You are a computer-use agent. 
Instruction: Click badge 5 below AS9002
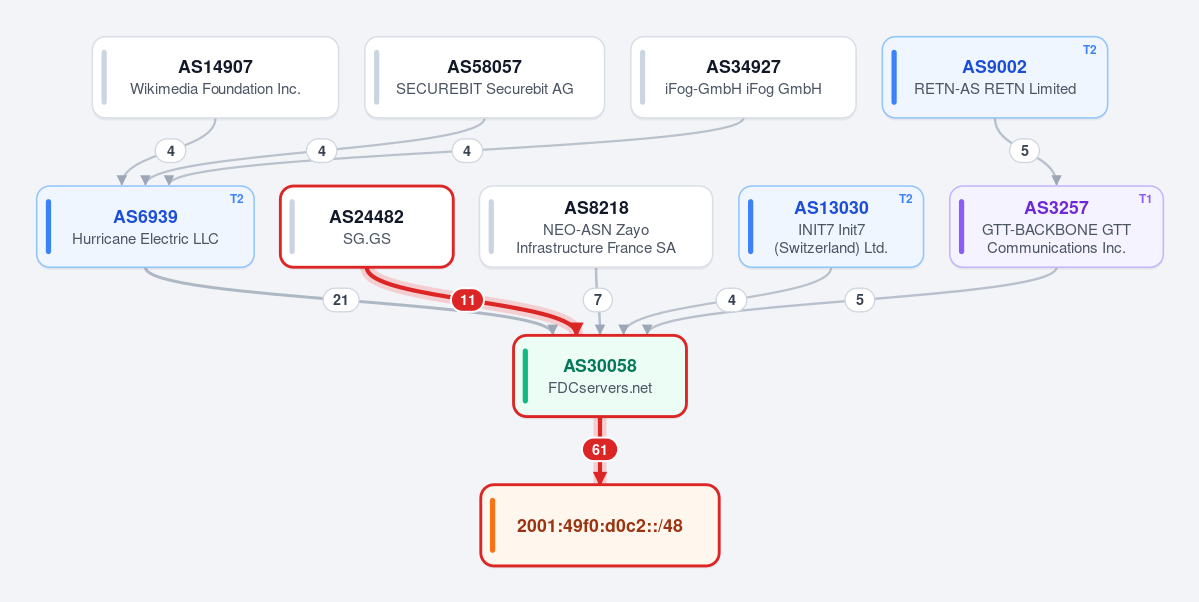[x=1025, y=151]
